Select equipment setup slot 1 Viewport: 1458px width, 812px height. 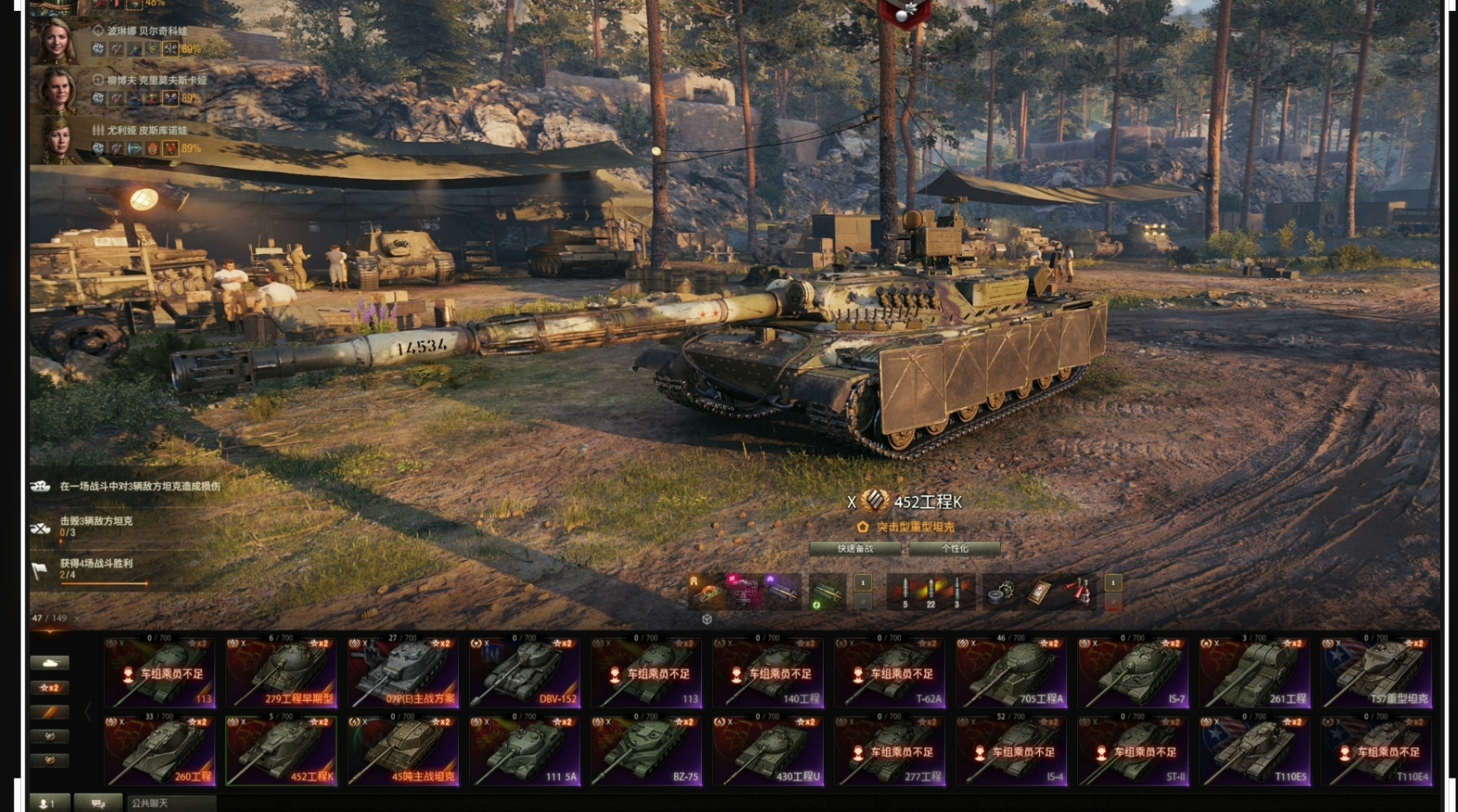863,582
